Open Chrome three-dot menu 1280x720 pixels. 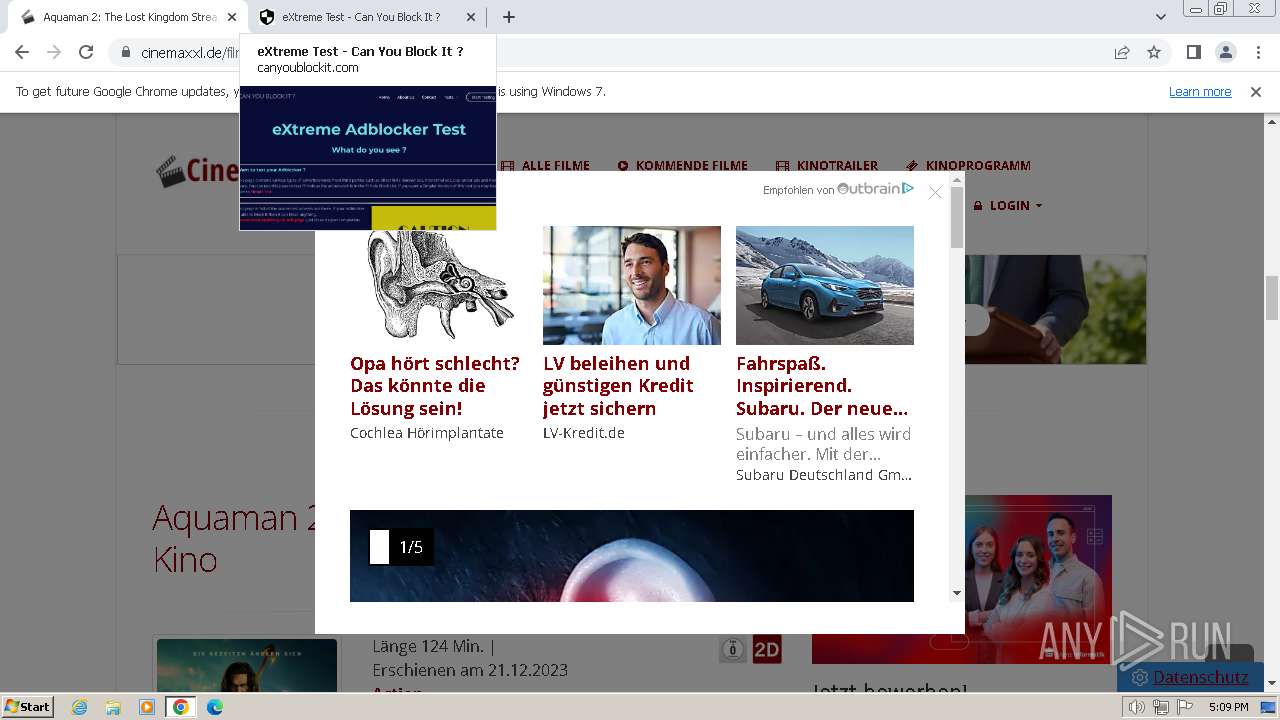[x=1257, y=52]
